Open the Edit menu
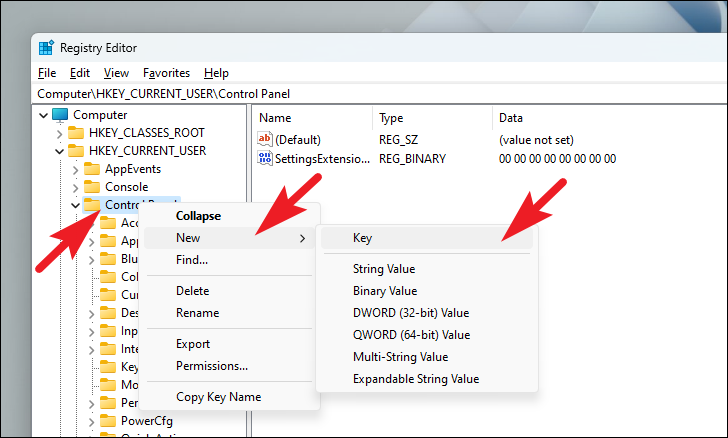The height and width of the screenshot is (438, 728). tap(80, 73)
